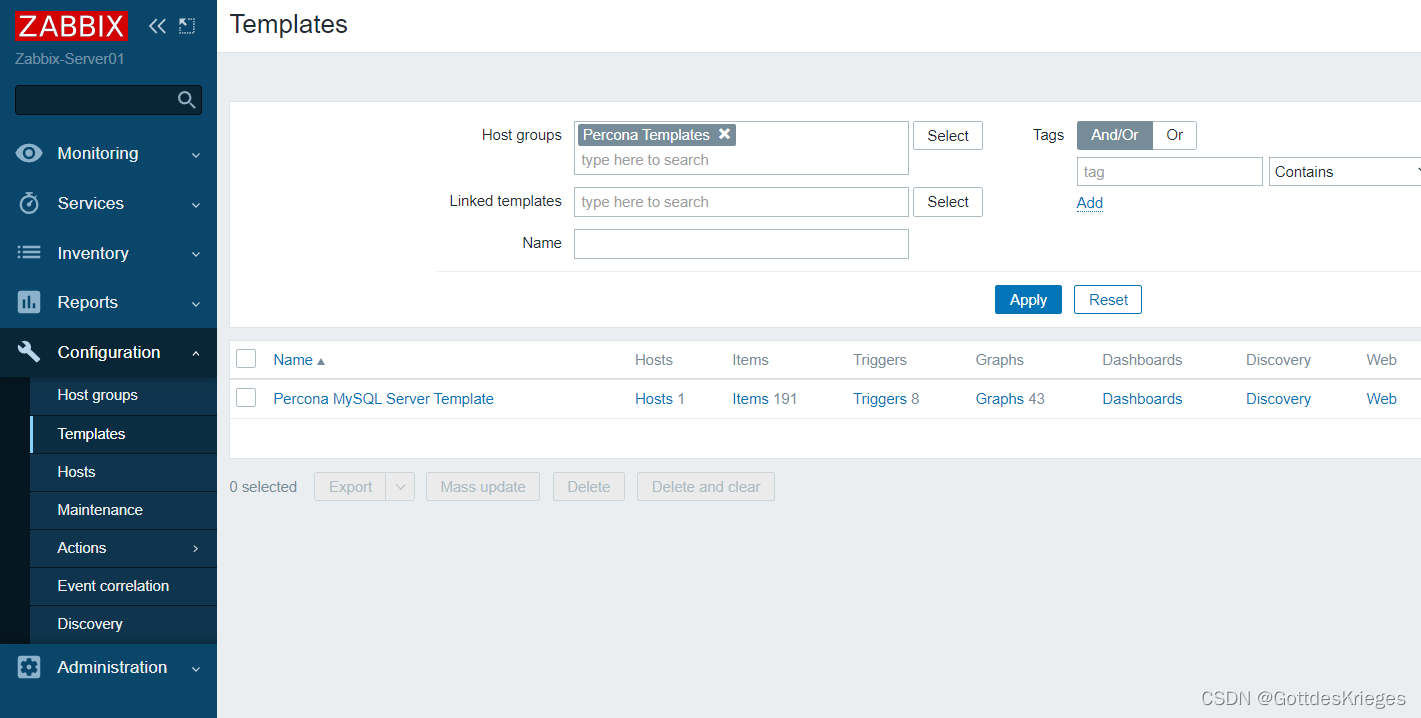This screenshot has width=1421, height=718.
Task: Open Hosts in Configuration menu
Action: click(77, 472)
